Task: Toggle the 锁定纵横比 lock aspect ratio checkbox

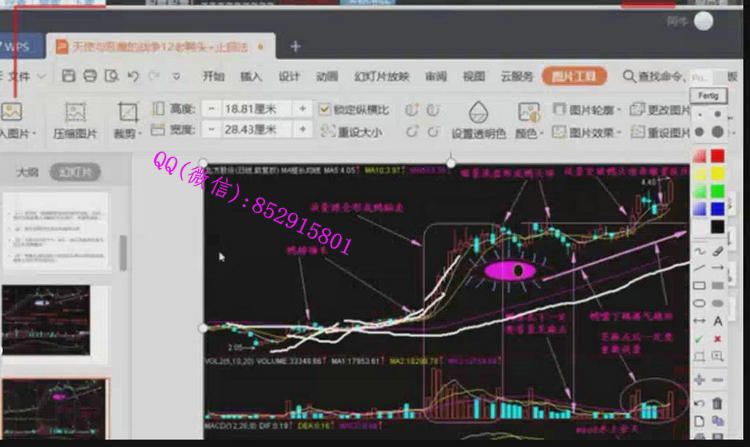Action: tap(325, 109)
